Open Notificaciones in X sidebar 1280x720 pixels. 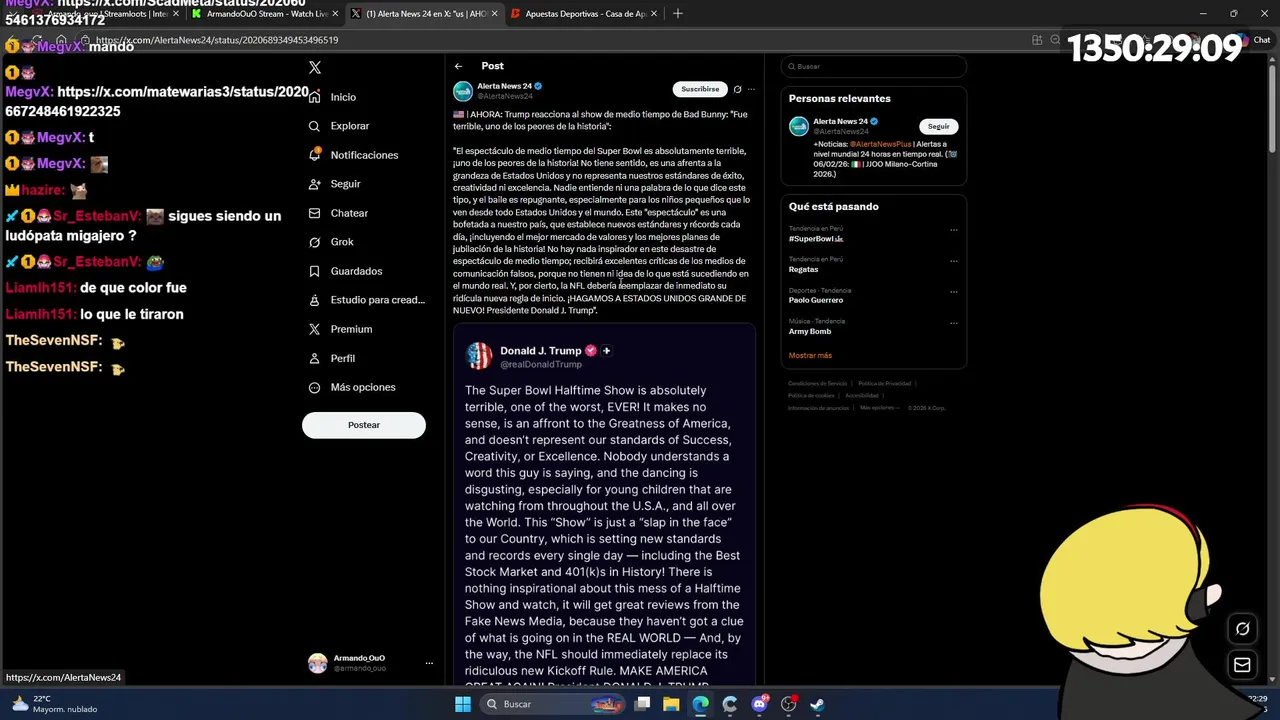pos(353,155)
